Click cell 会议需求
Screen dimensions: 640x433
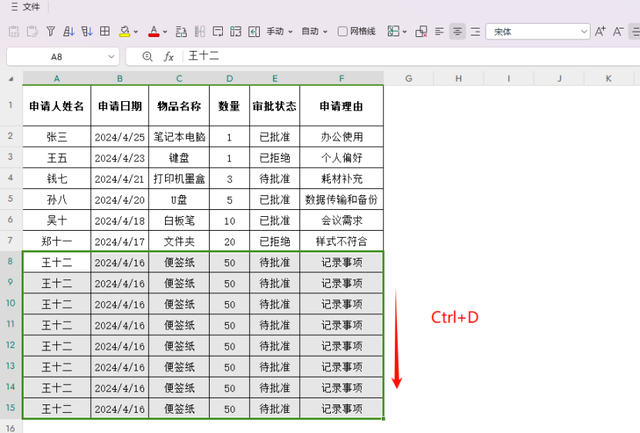(x=342, y=221)
